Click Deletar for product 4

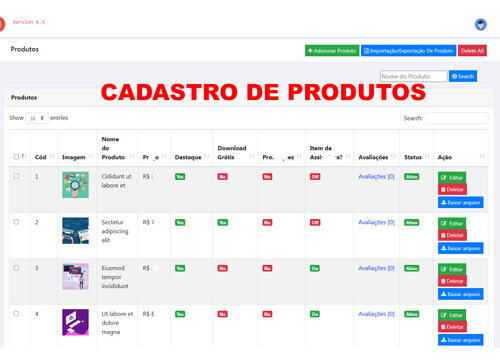[x=452, y=327]
